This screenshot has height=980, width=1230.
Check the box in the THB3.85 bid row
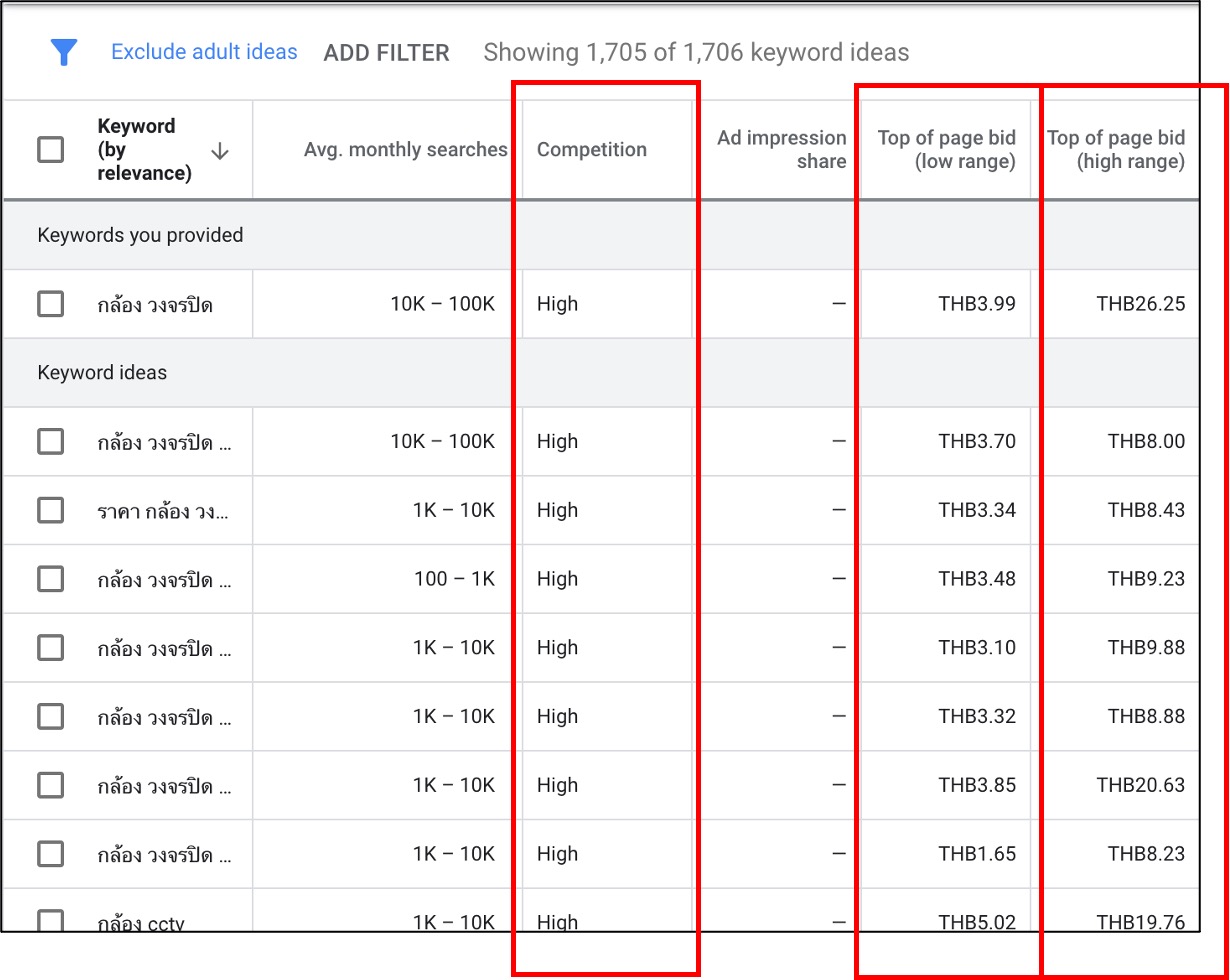point(50,785)
